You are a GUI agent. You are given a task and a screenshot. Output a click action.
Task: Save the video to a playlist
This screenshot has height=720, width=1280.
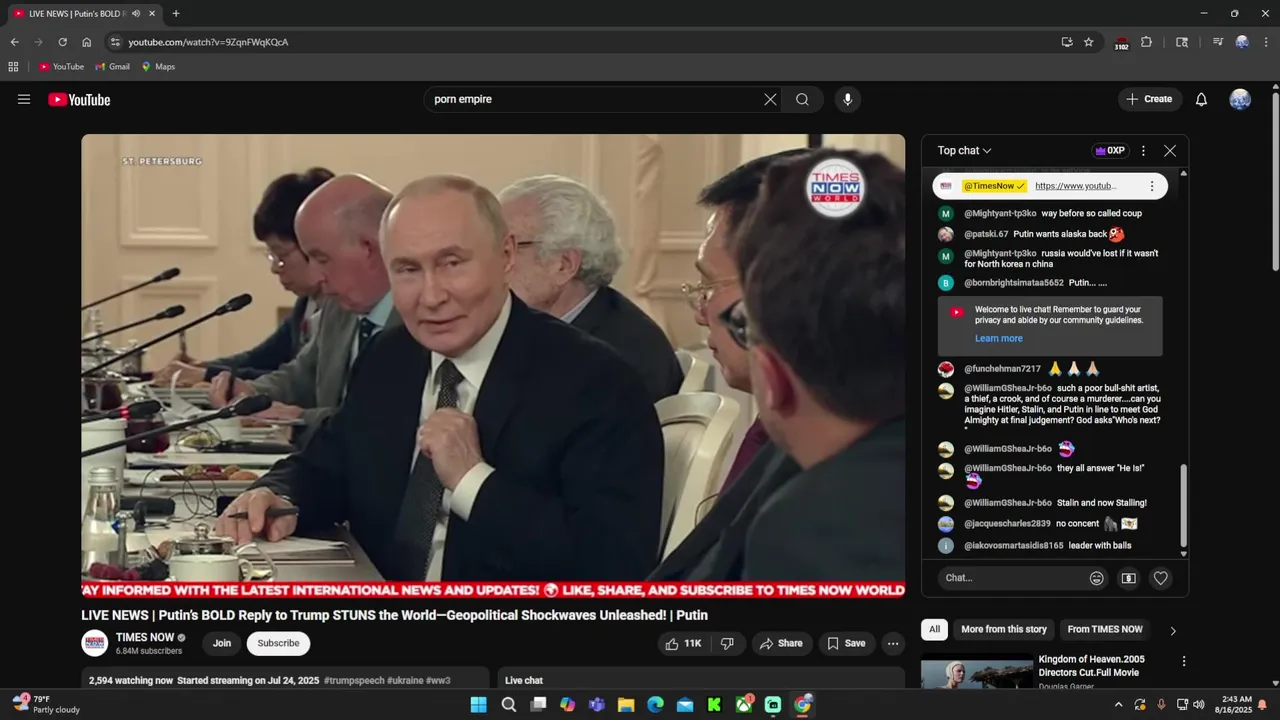tap(846, 643)
